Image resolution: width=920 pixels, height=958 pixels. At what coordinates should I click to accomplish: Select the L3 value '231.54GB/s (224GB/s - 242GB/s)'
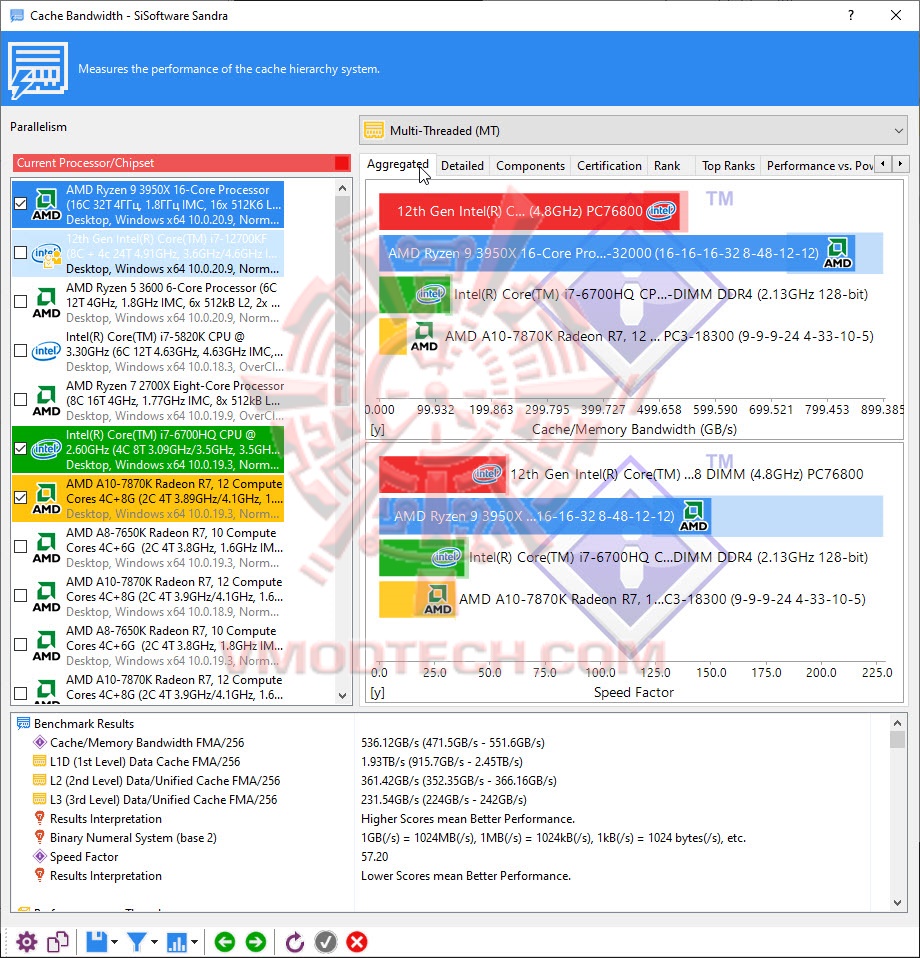[444, 799]
